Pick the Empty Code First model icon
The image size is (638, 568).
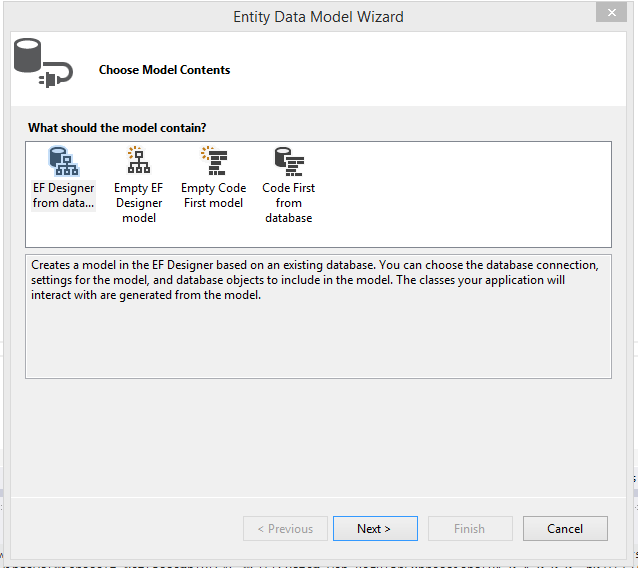[214, 161]
